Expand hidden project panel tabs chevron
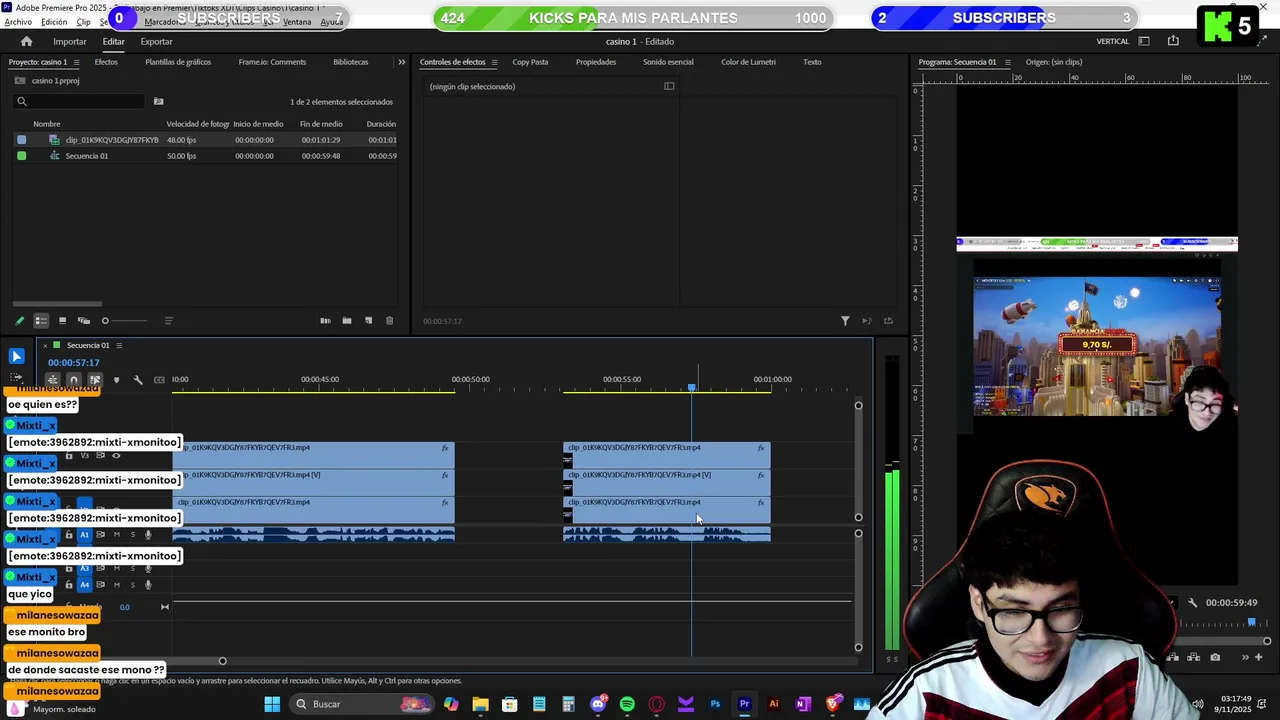Viewport: 1280px width, 720px height. pos(401,62)
